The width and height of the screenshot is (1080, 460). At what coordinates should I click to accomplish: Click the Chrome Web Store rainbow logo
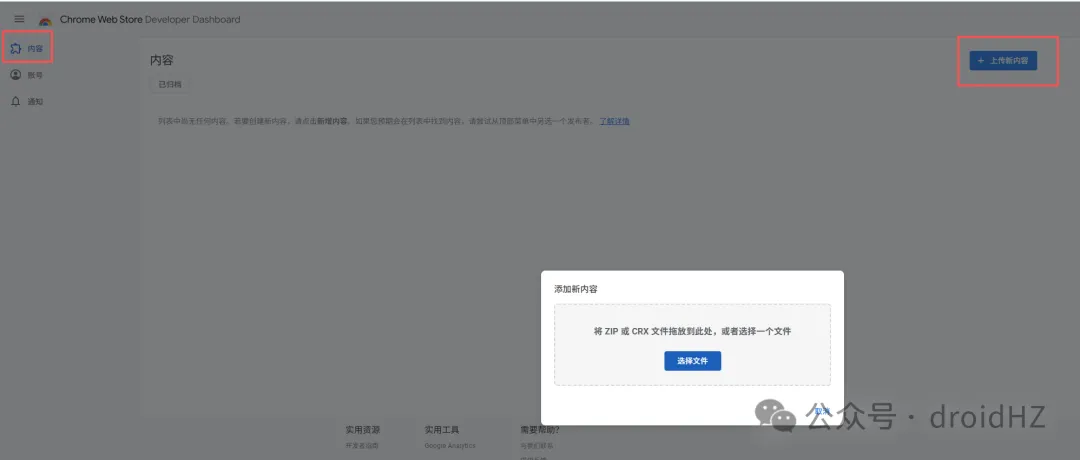pyautogui.click(x=45, y=21)
